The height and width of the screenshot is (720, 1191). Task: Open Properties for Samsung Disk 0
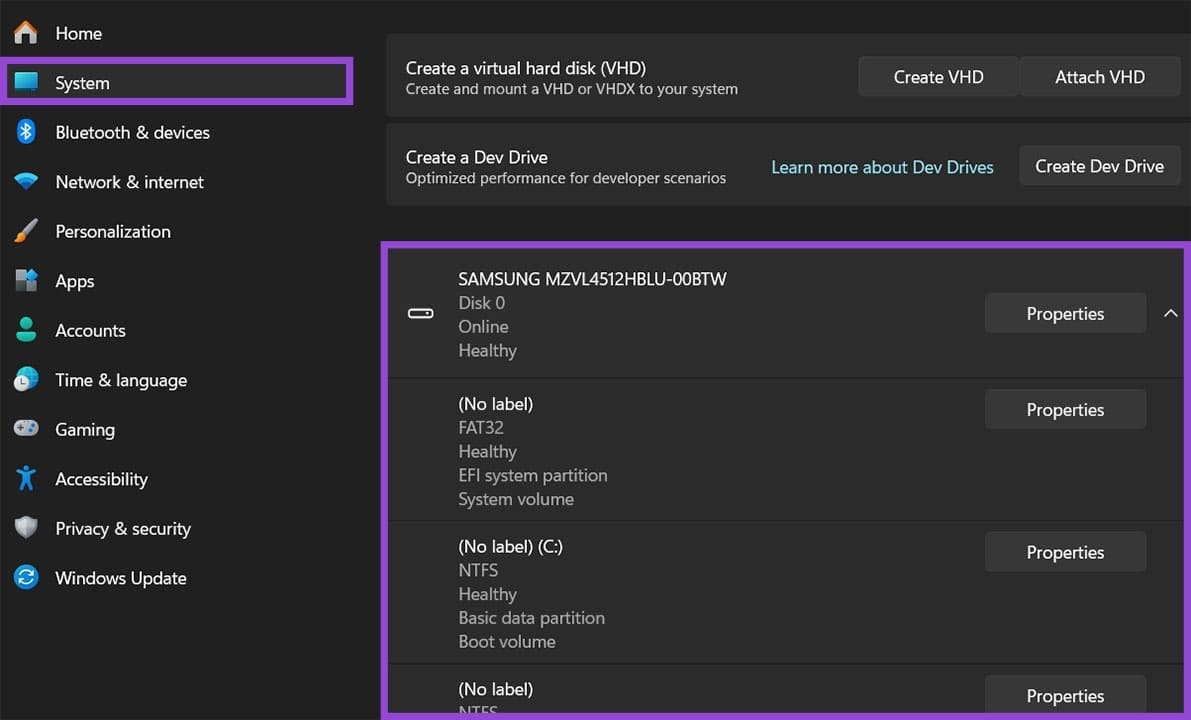[x=1065, y=314]
